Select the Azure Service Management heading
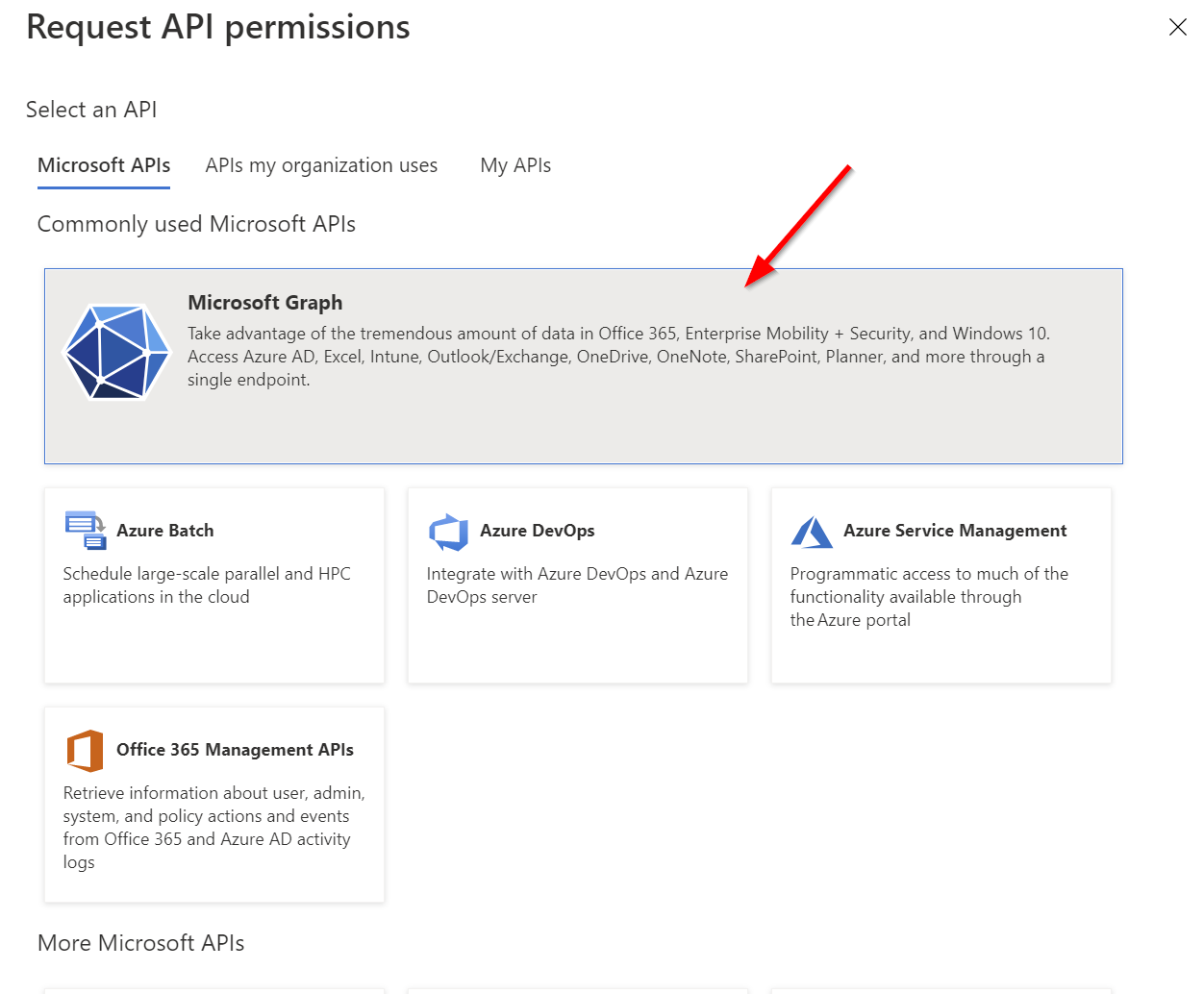 955,531
